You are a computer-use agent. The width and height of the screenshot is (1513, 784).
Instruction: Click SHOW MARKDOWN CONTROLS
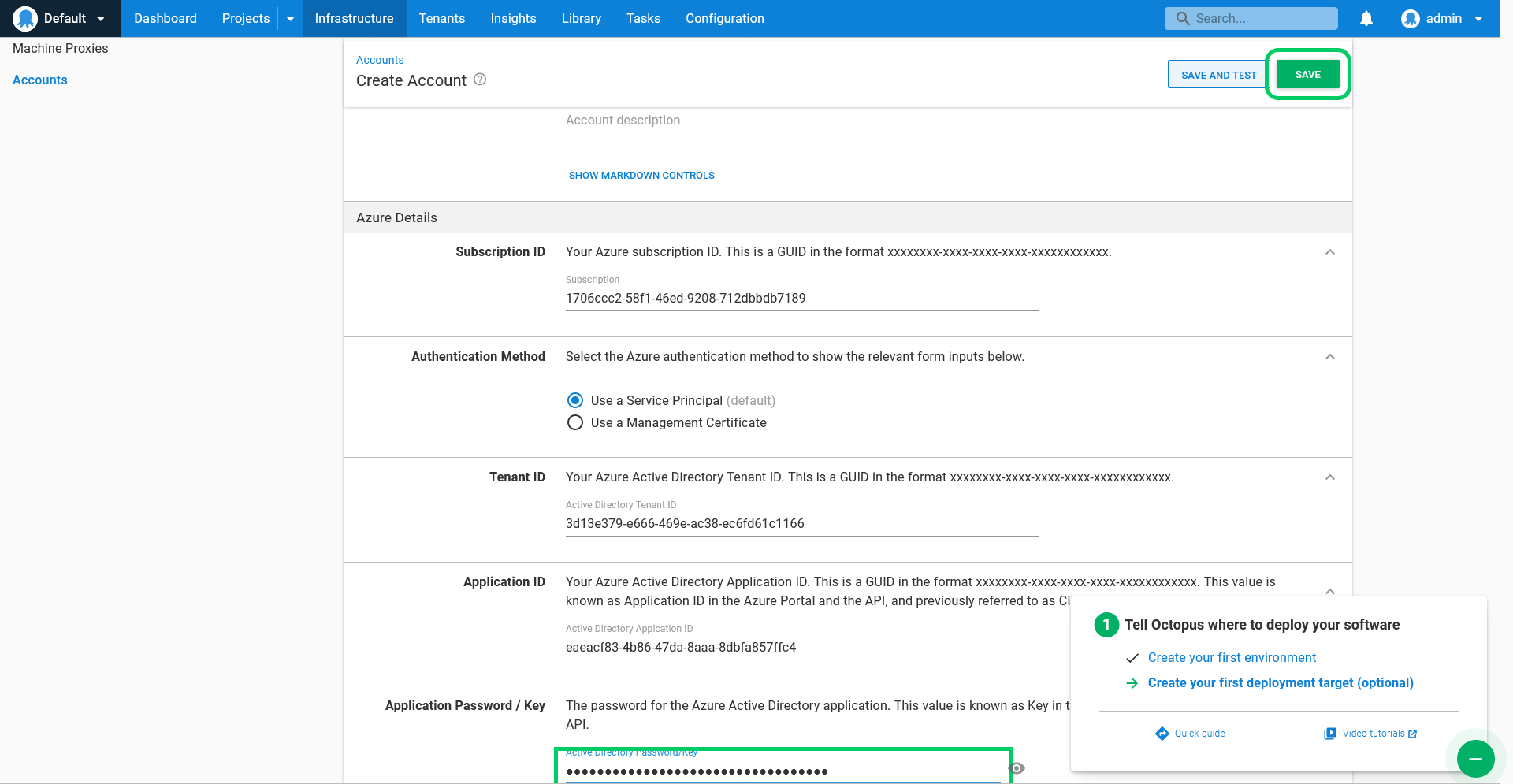coord(641,176)
